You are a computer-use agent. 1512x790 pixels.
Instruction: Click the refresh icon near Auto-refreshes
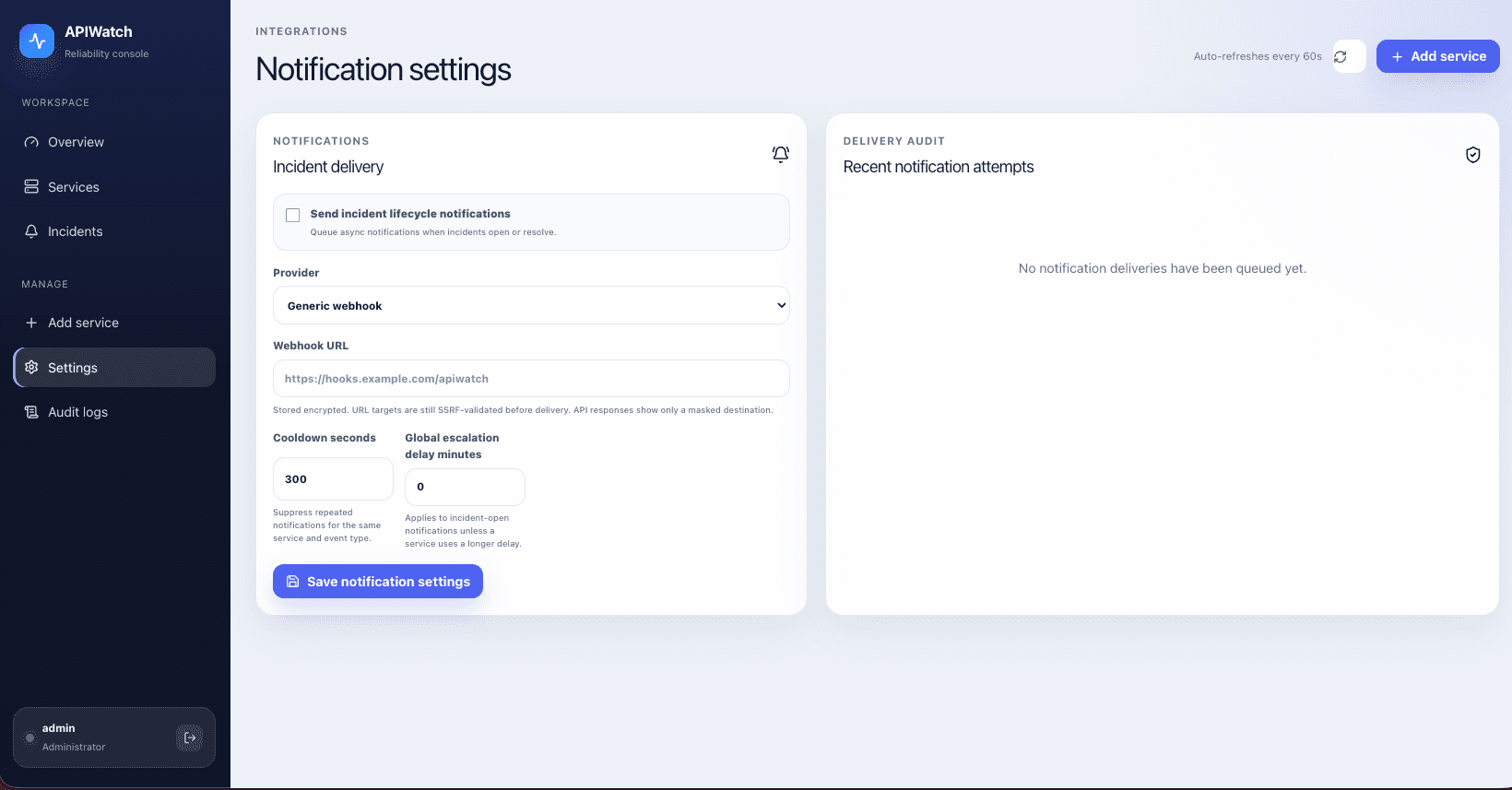[1341, 56]
